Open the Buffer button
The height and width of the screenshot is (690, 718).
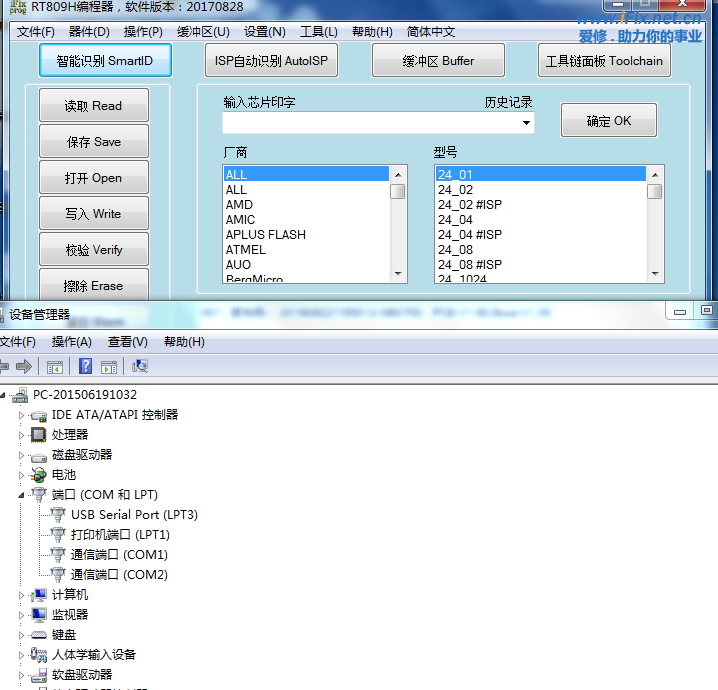pyautogui.click(x=438, y=60)
